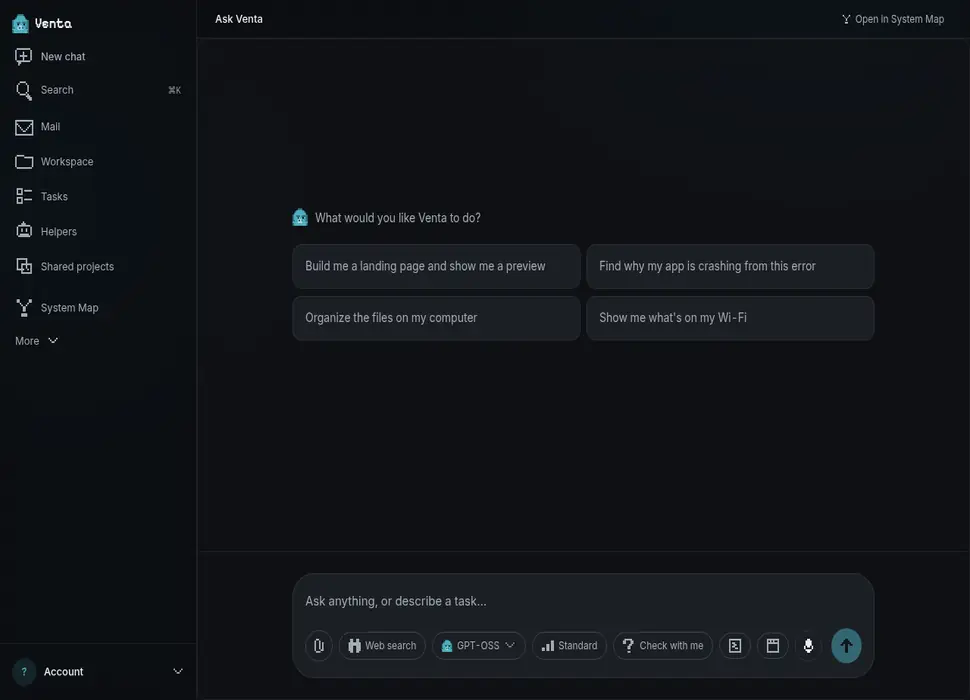Toggle the Check with me option
This screenshot has height=700, width=970.
click(663, 646)
